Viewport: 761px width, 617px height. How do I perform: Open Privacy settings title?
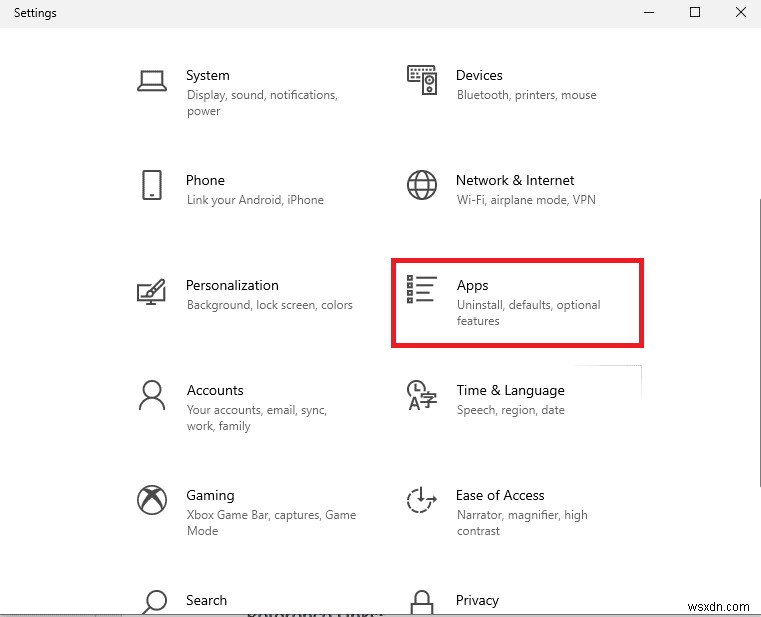pyautogui.click(x=477, y=600)
